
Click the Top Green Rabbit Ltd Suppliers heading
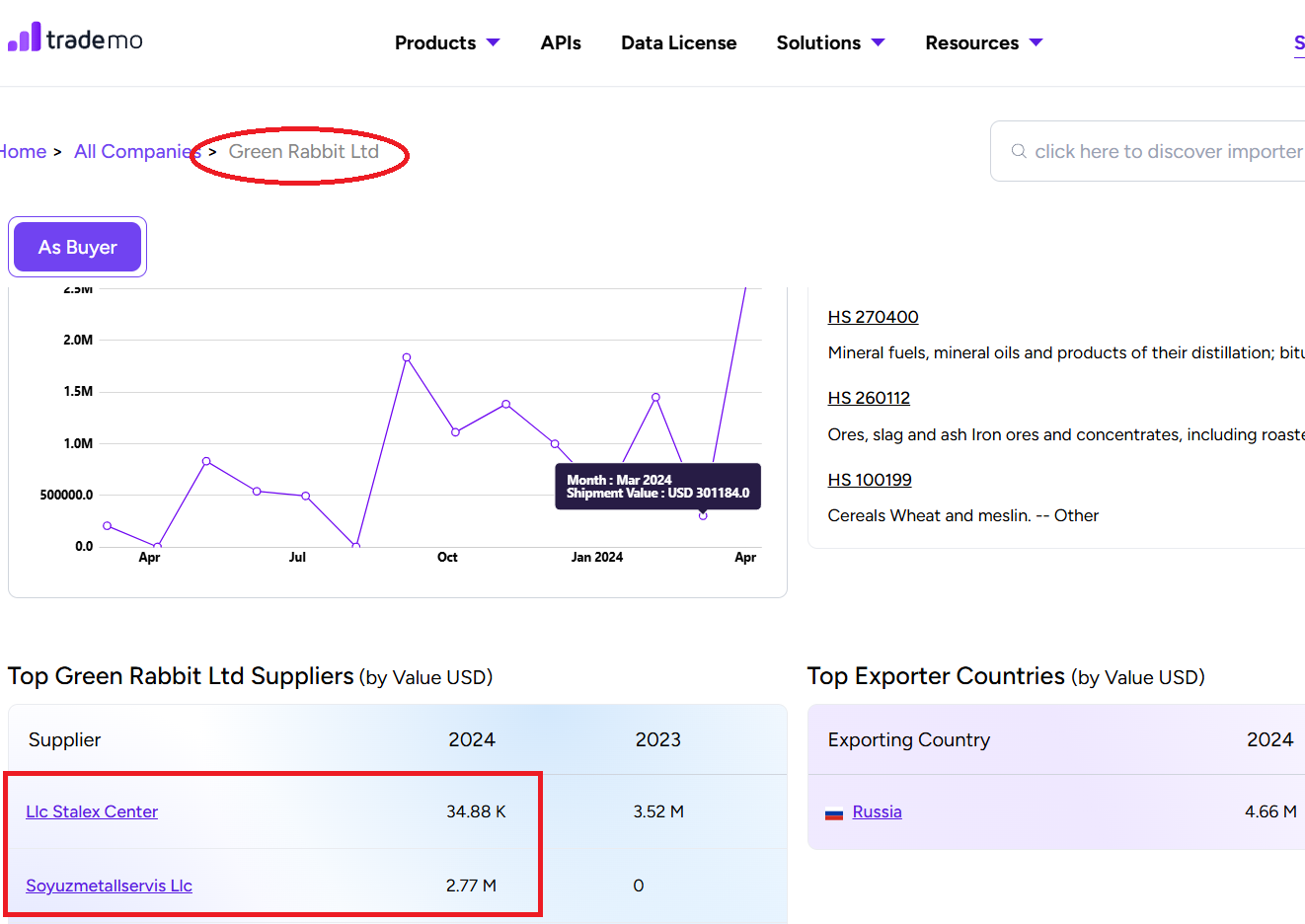click(x=250, y=676)
